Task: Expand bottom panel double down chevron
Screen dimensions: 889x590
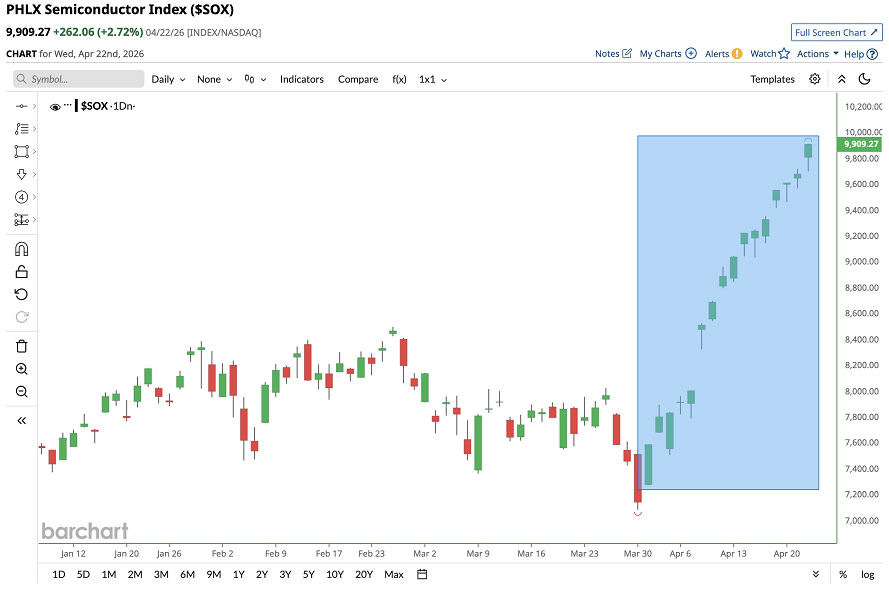Action: (x=816, y=574)
